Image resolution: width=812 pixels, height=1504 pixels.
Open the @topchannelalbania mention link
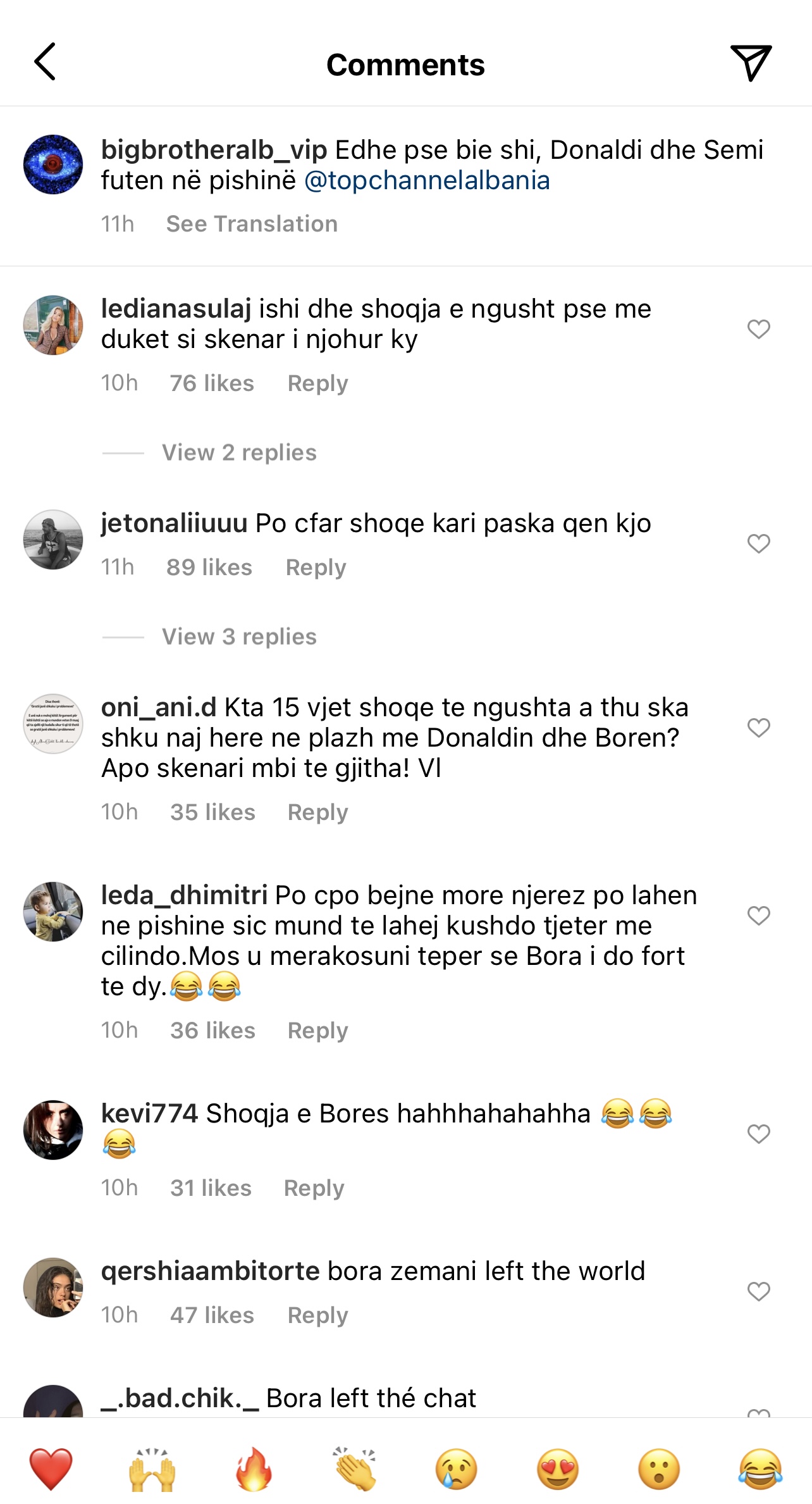427,181
